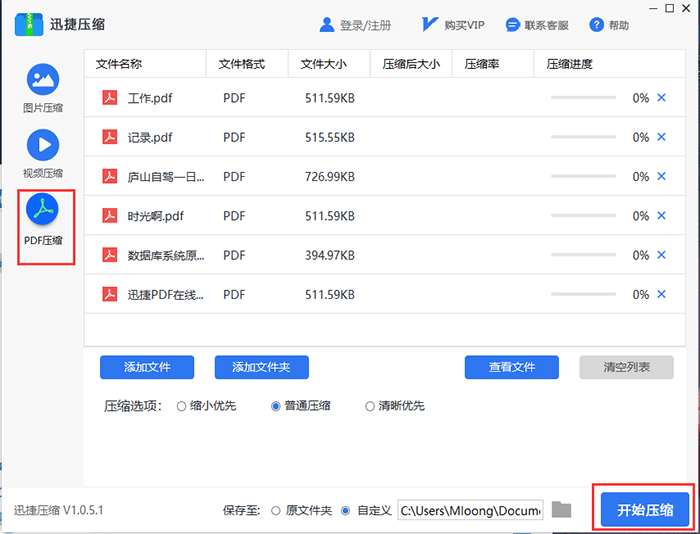Viewport: 700px width, 534px height.
Task: Select the PDF压缩 sidebar mode
Action: pyautogui.click(x=43, y=221)
